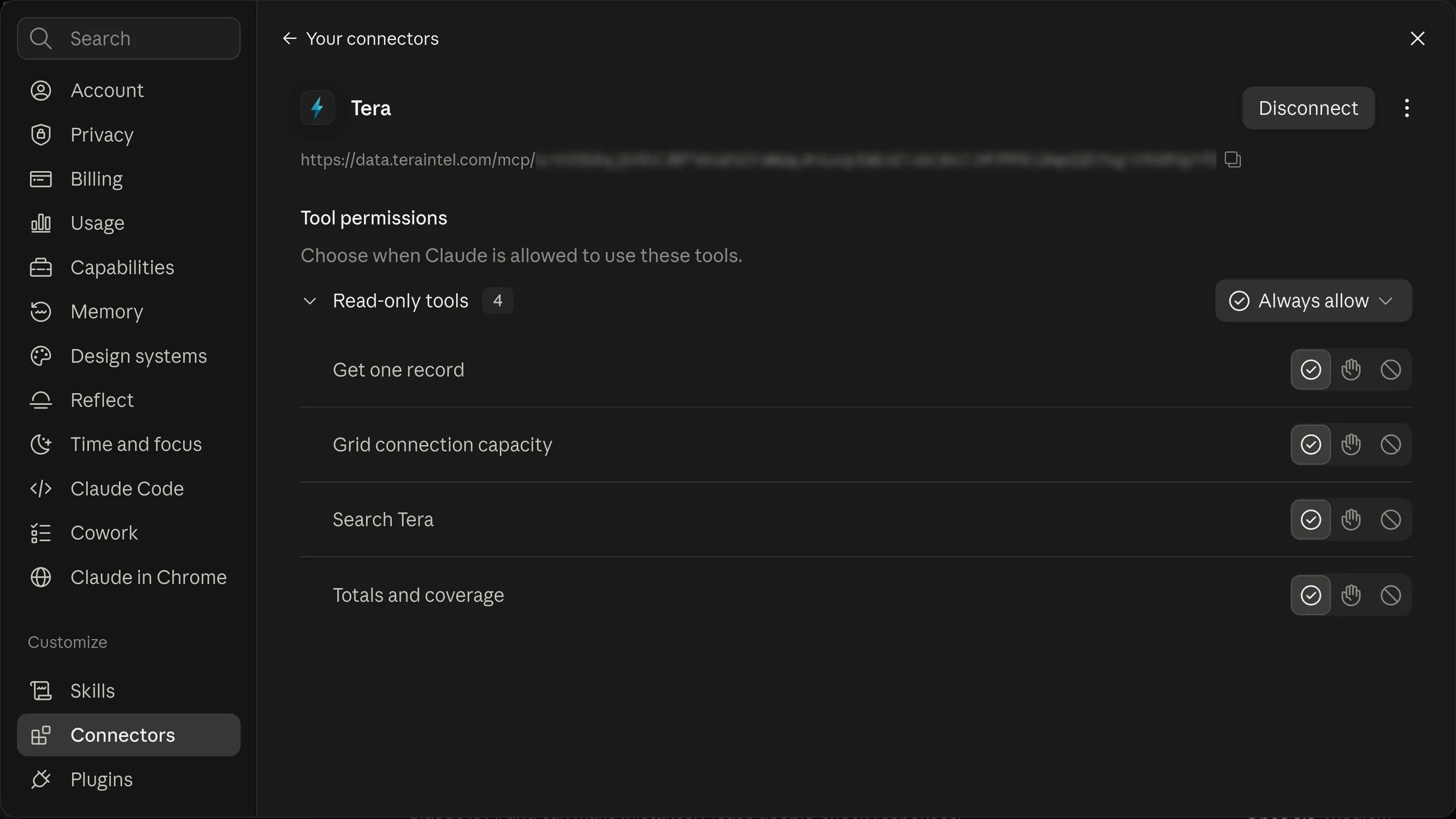Click the Usage bar chart icon
Screen dimensions: 1456x819
(x=41, y=223)
